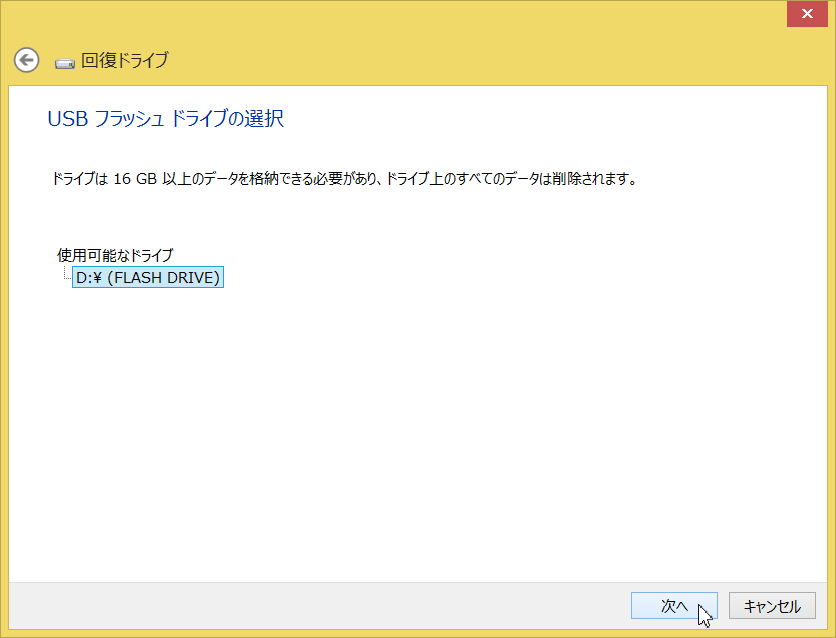Click the yellow window border at bottom
Viewport: 836px width, 638px height.
click(400, 633)
